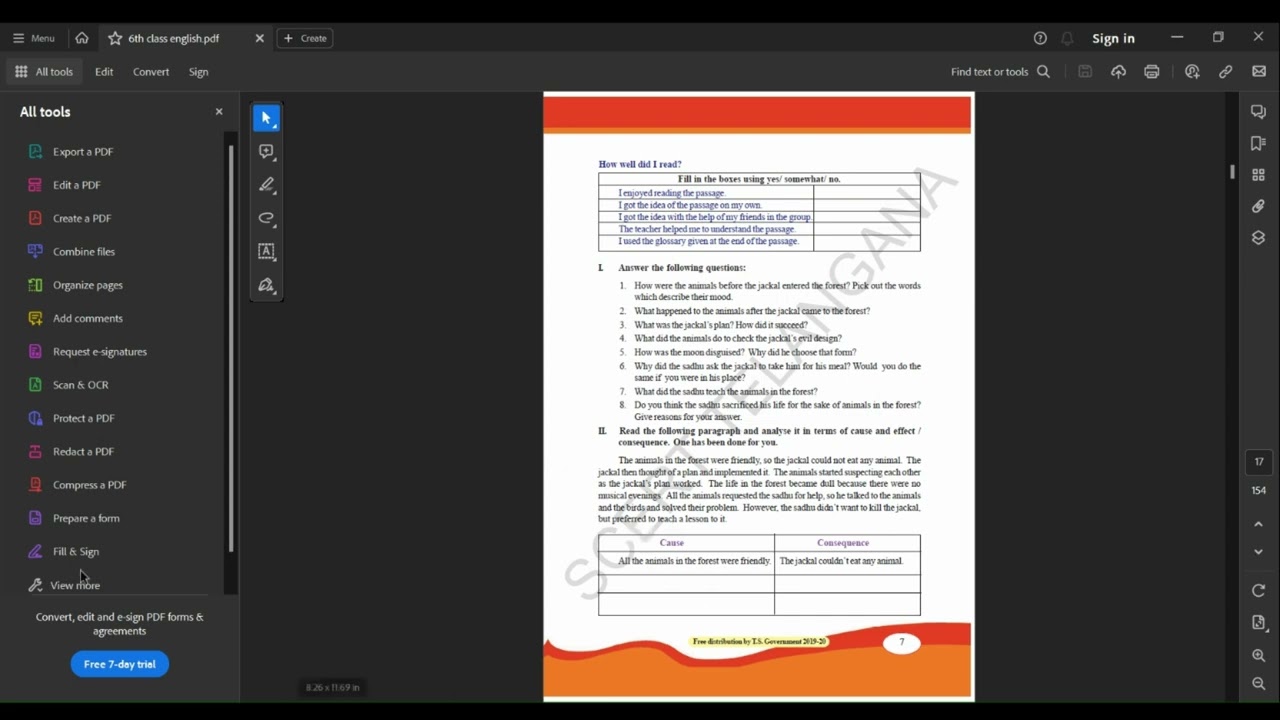Open the layers panel icon
Image resolution: width=1280 pixels, height=720 pixels.
[x=1259, y=238]
